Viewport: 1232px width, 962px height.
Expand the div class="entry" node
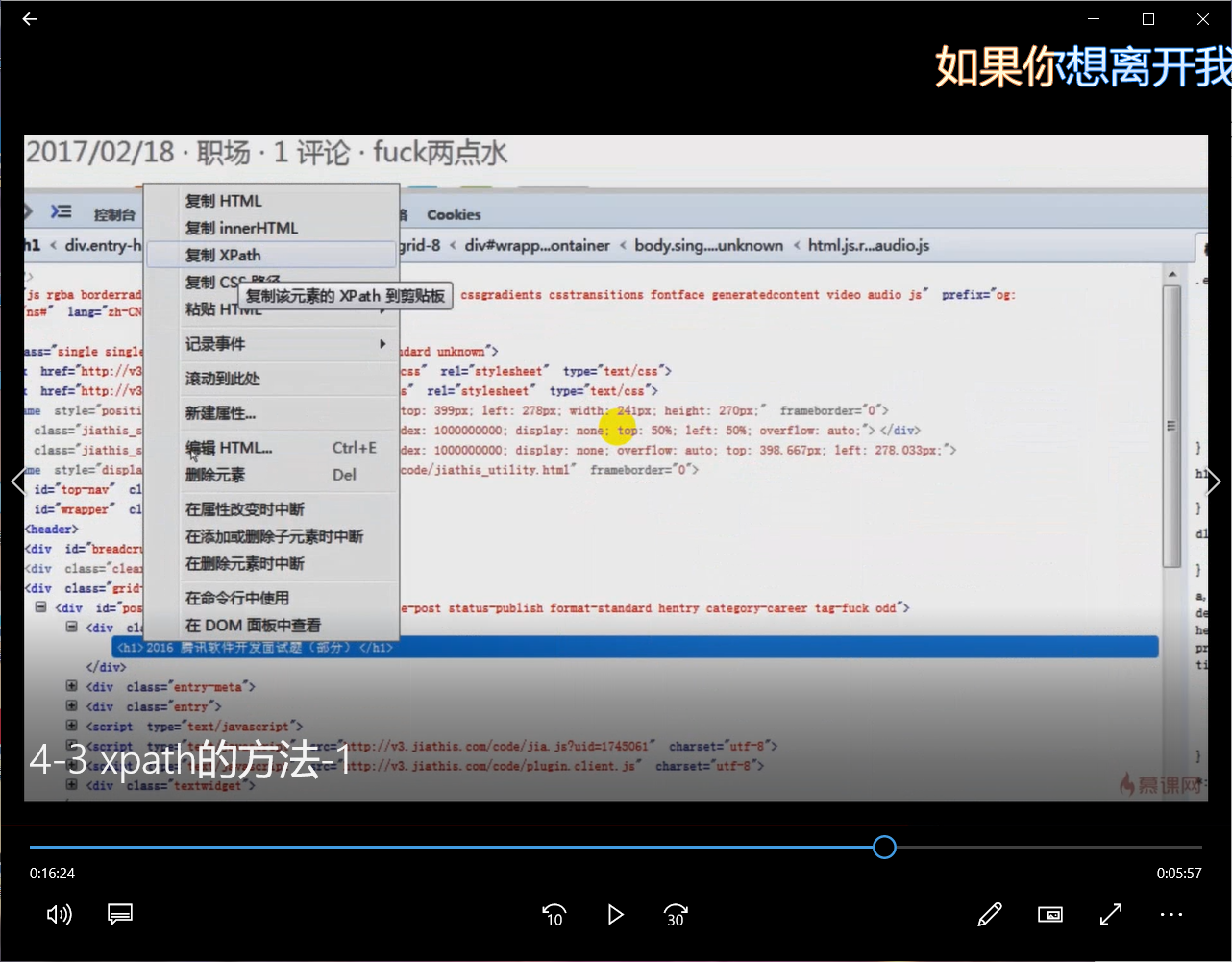tap(71, 706)
